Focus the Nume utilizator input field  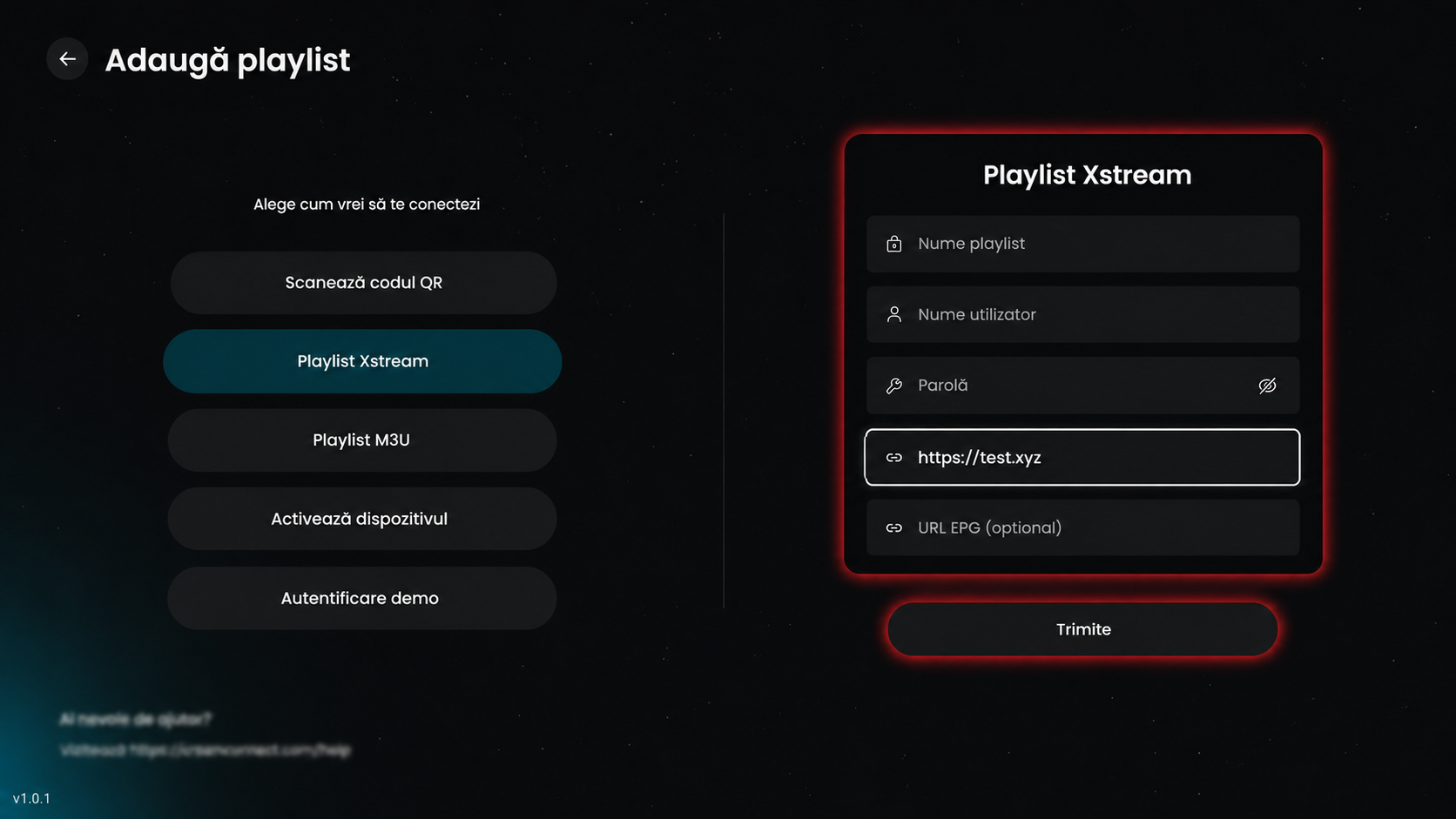(x=1082, y=314)
